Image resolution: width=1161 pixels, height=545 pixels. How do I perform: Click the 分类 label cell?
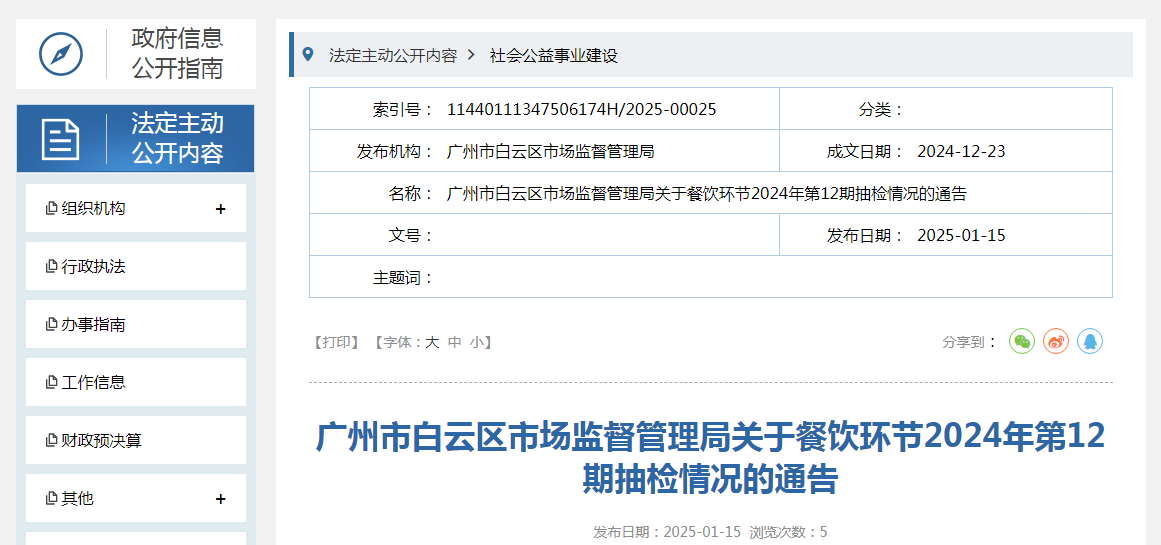coord(881,110)
